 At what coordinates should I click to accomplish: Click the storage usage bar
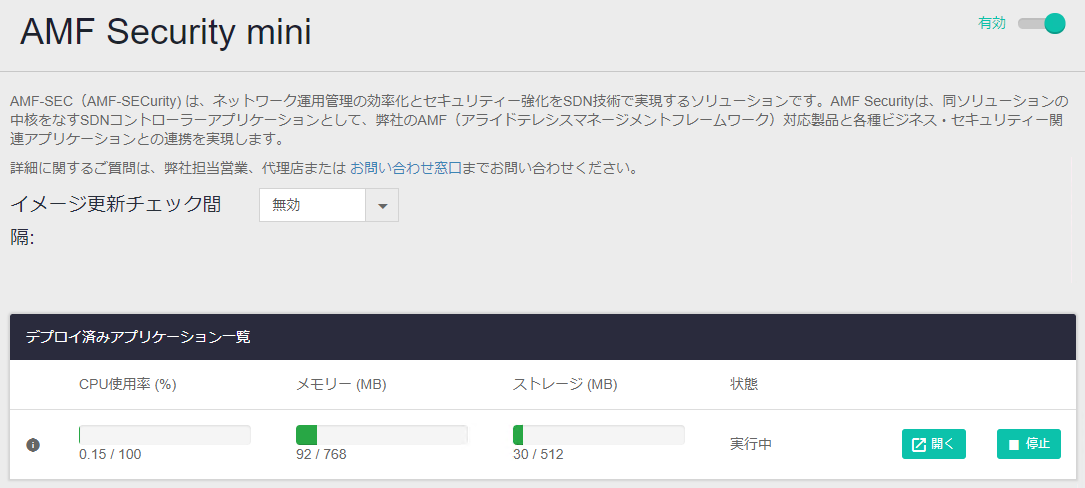point(598,434)
